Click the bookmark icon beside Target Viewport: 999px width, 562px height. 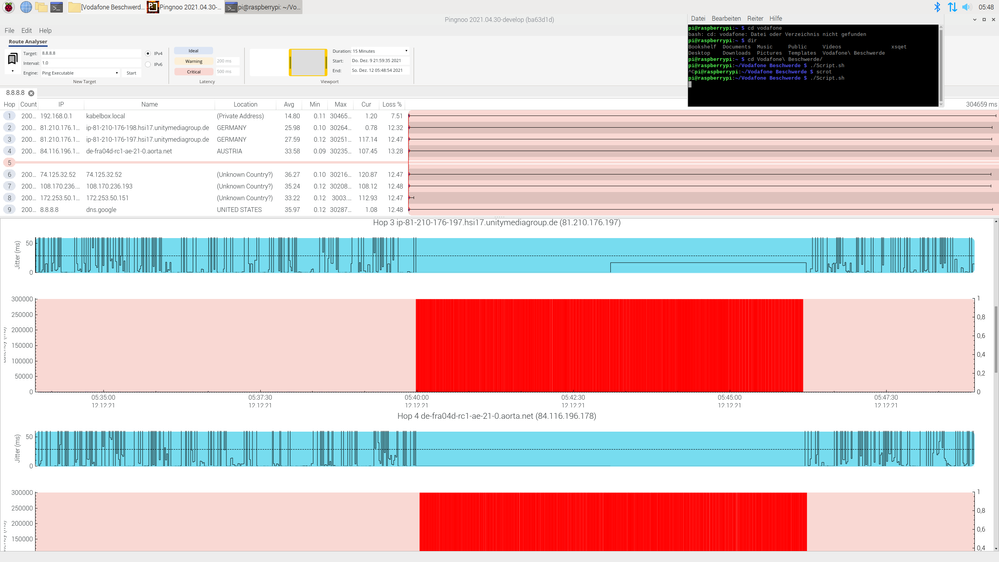[x=12, y=60]
